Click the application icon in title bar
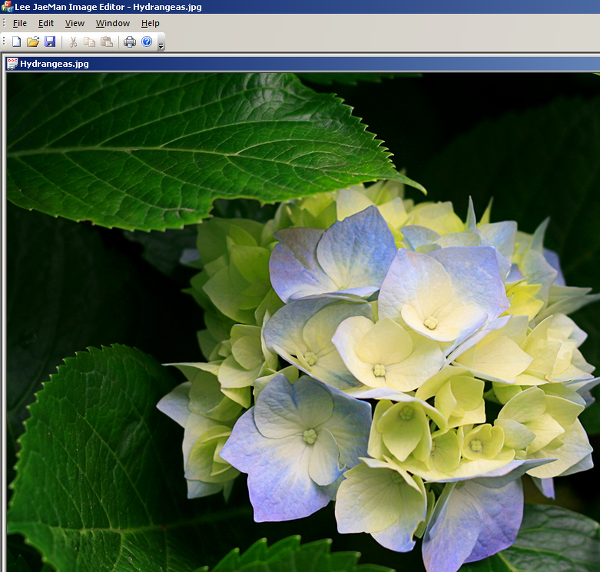 [x=7, y=7]
